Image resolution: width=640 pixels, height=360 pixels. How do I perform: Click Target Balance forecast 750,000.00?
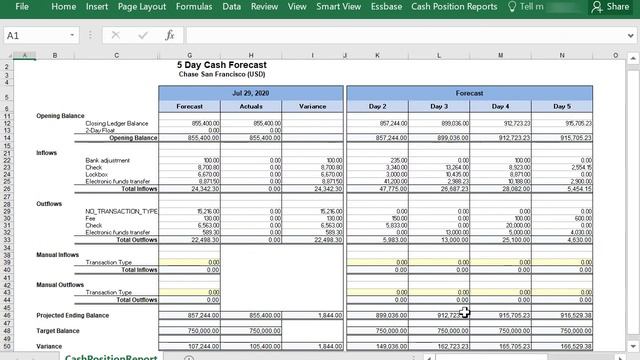click(x=189, y=331)
